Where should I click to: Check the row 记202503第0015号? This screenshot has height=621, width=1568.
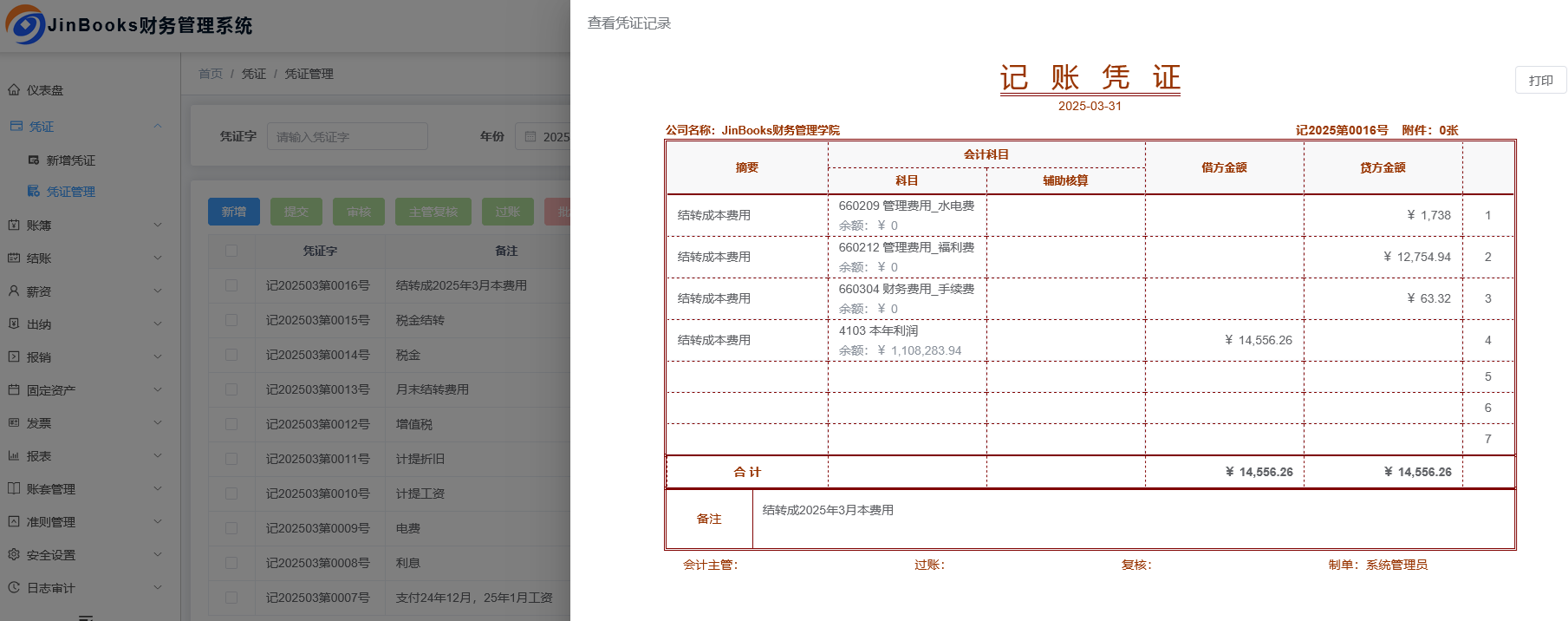point(231,319)
